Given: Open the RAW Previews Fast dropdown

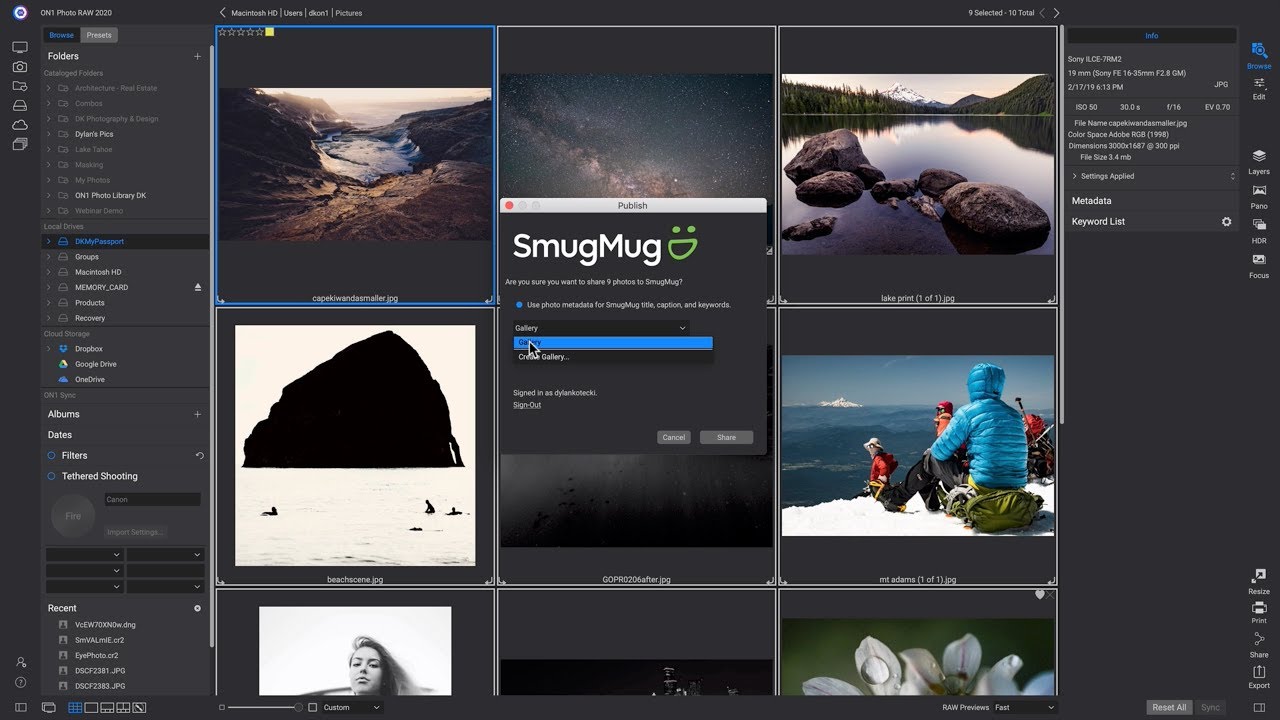Looking at the screenshot, I should coord(1024,708).
